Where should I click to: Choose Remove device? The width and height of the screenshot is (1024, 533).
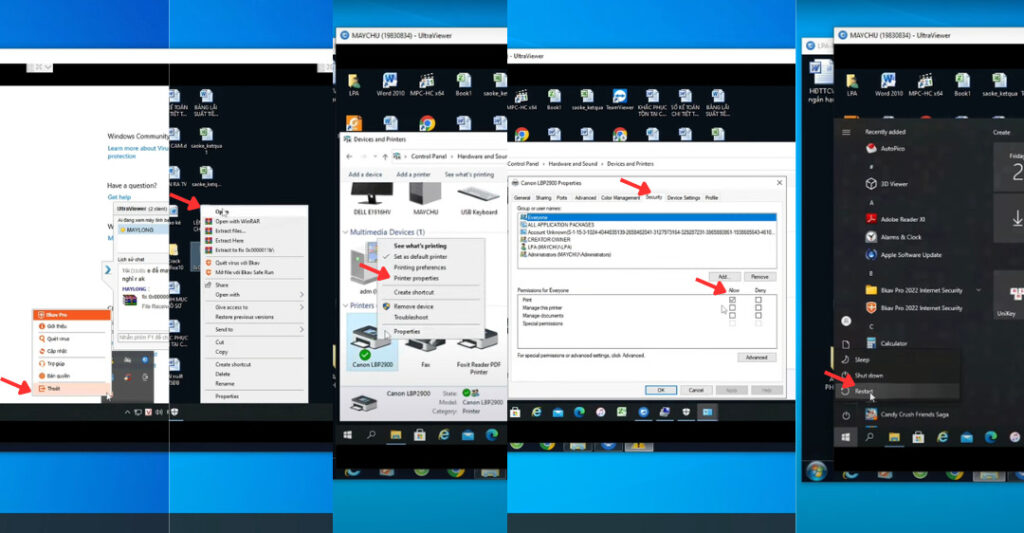point(431,306)
